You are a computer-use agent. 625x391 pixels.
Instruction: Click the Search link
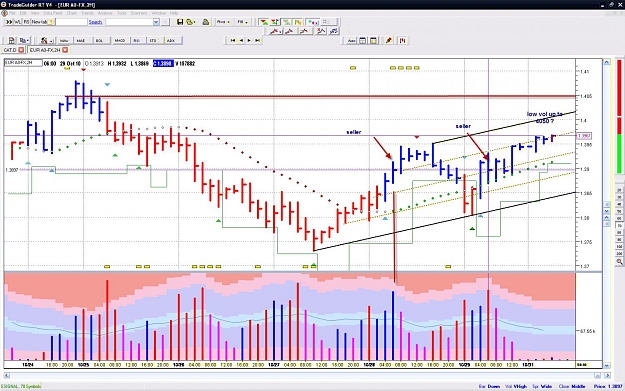pos(95,22)
